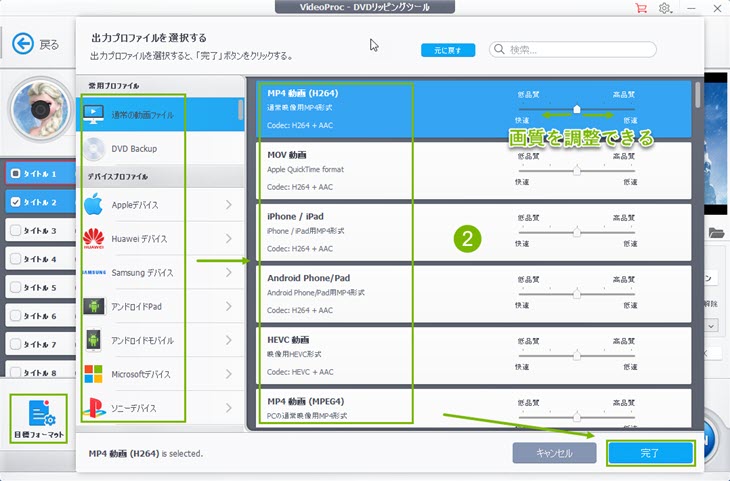Click the profile list vertical scrollbar

697,95
